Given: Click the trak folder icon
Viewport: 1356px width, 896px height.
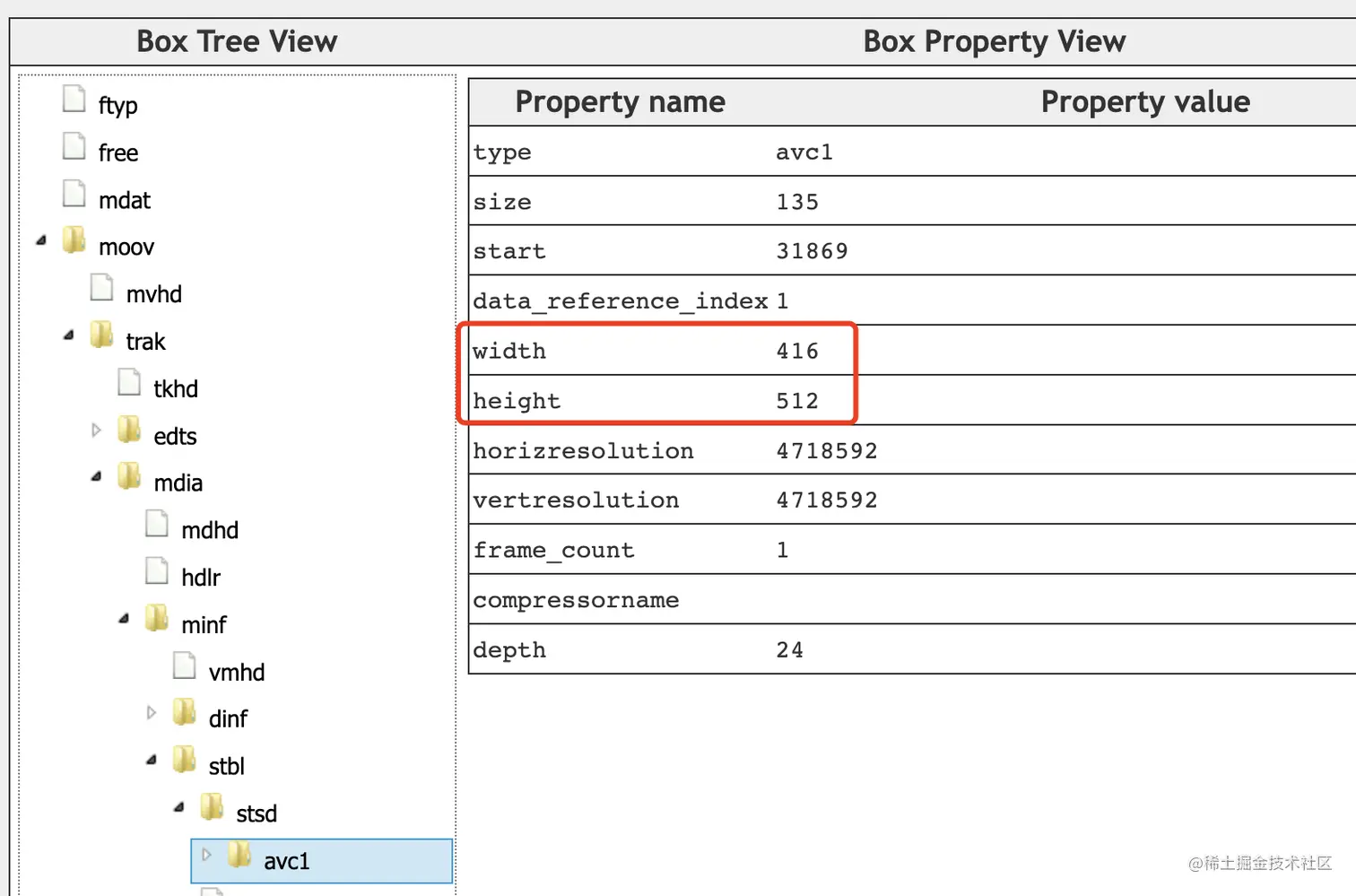Looking at the screenshot, I should point(101,335).
